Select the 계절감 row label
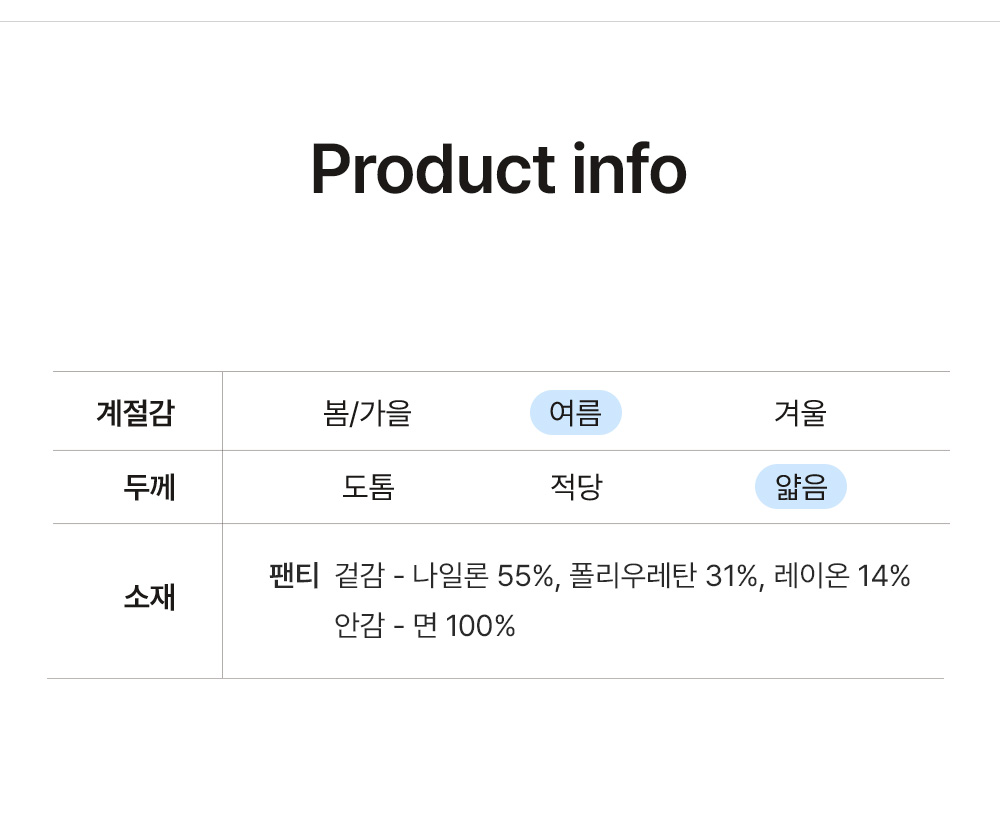The height and width of the screenshot is (823, 1000). tap(135, 412)
